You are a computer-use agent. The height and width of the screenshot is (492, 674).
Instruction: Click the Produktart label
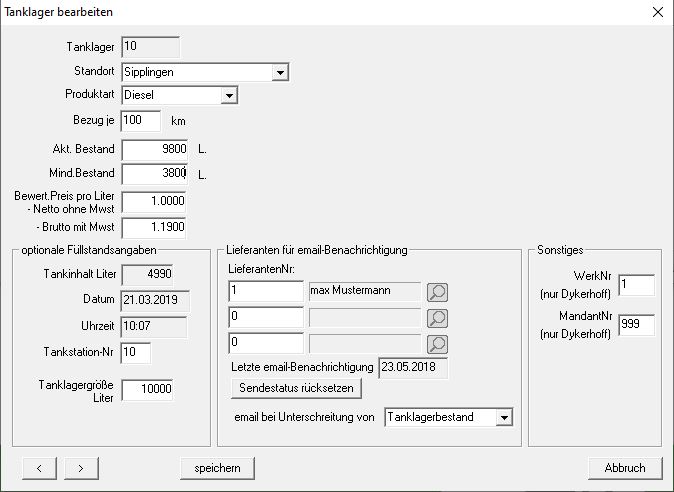(90, 94)
